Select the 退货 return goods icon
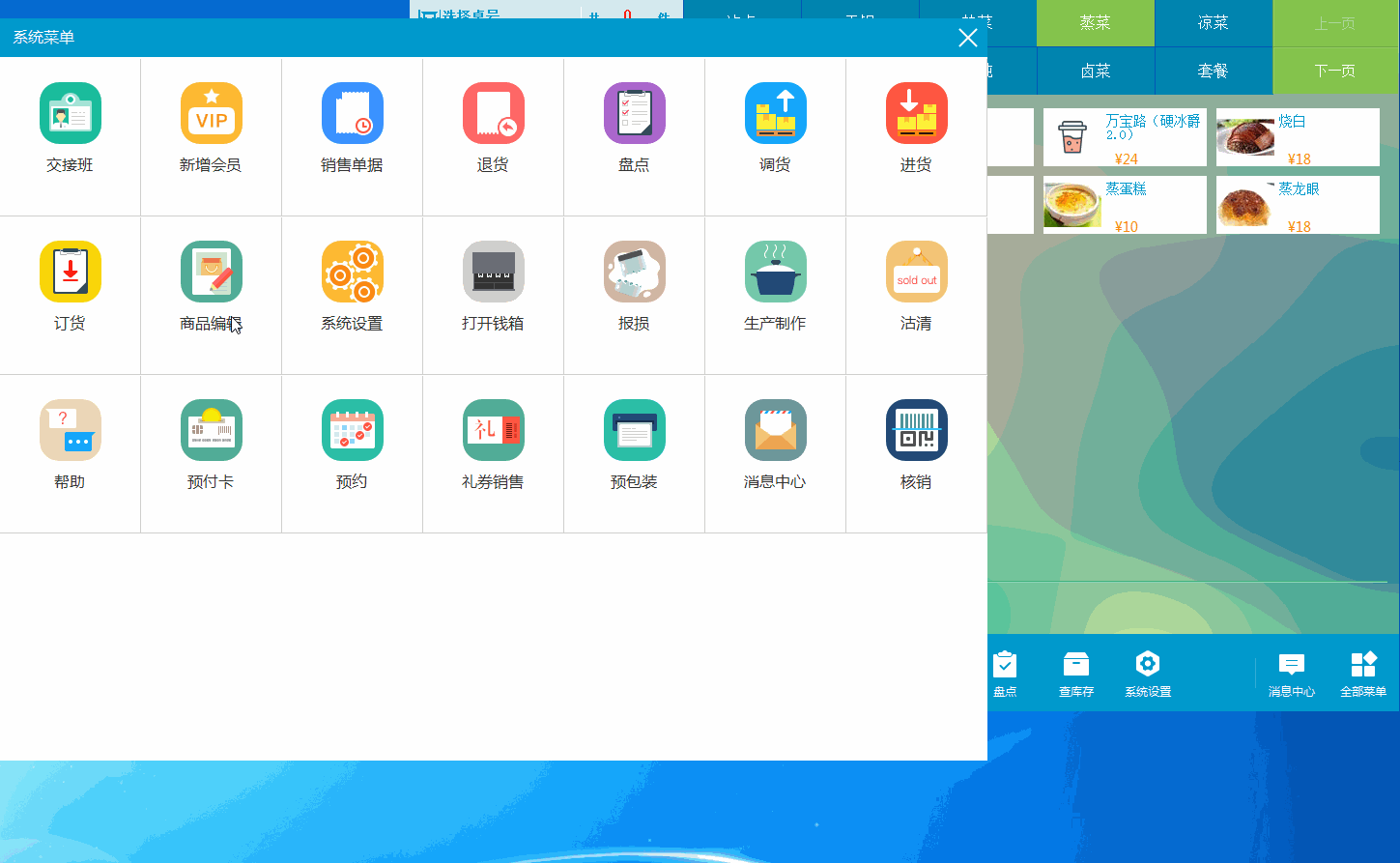Viewport: 1400px width, 863px height. (493, 114)
